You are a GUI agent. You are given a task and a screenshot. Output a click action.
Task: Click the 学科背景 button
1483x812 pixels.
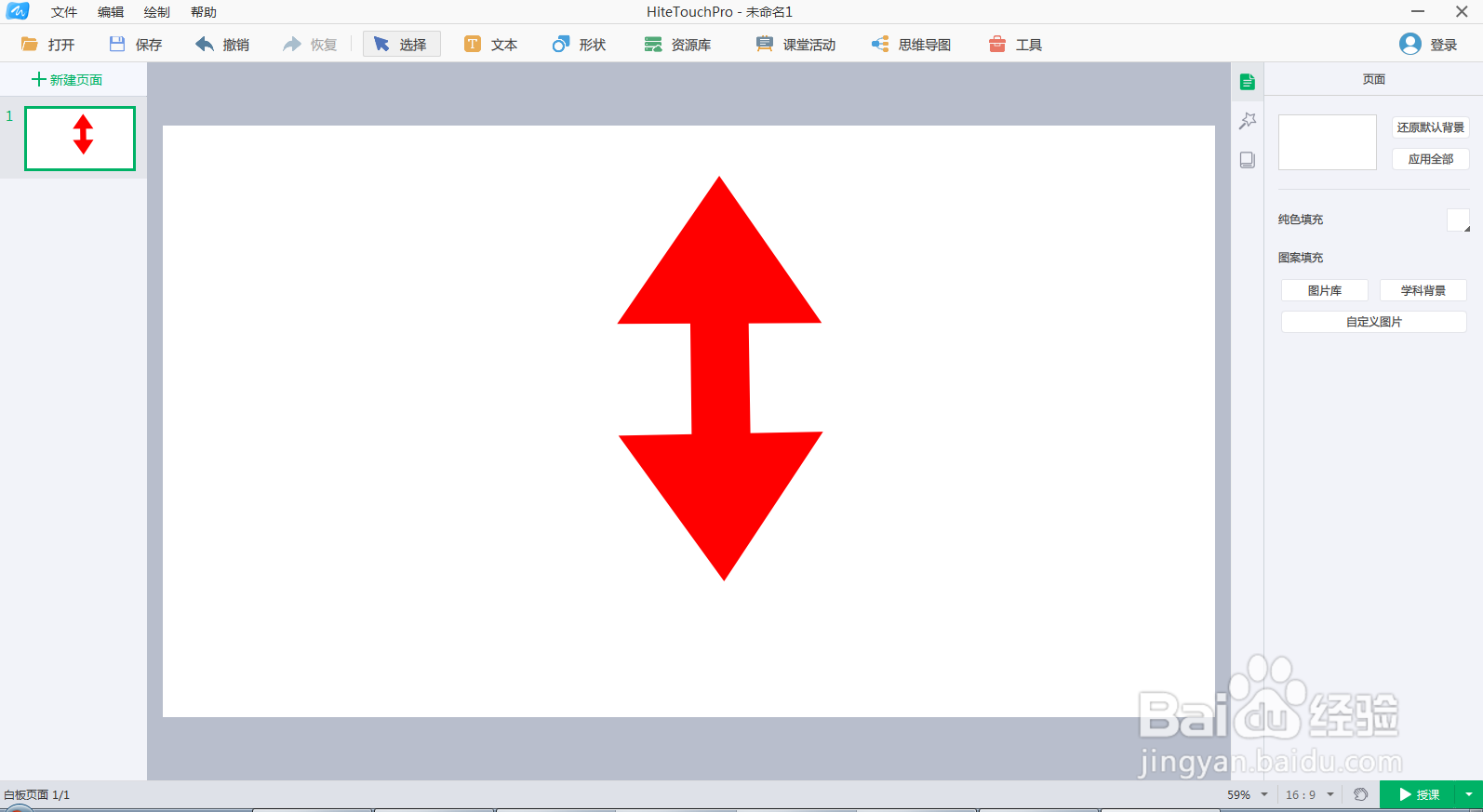coord(1423,291)
